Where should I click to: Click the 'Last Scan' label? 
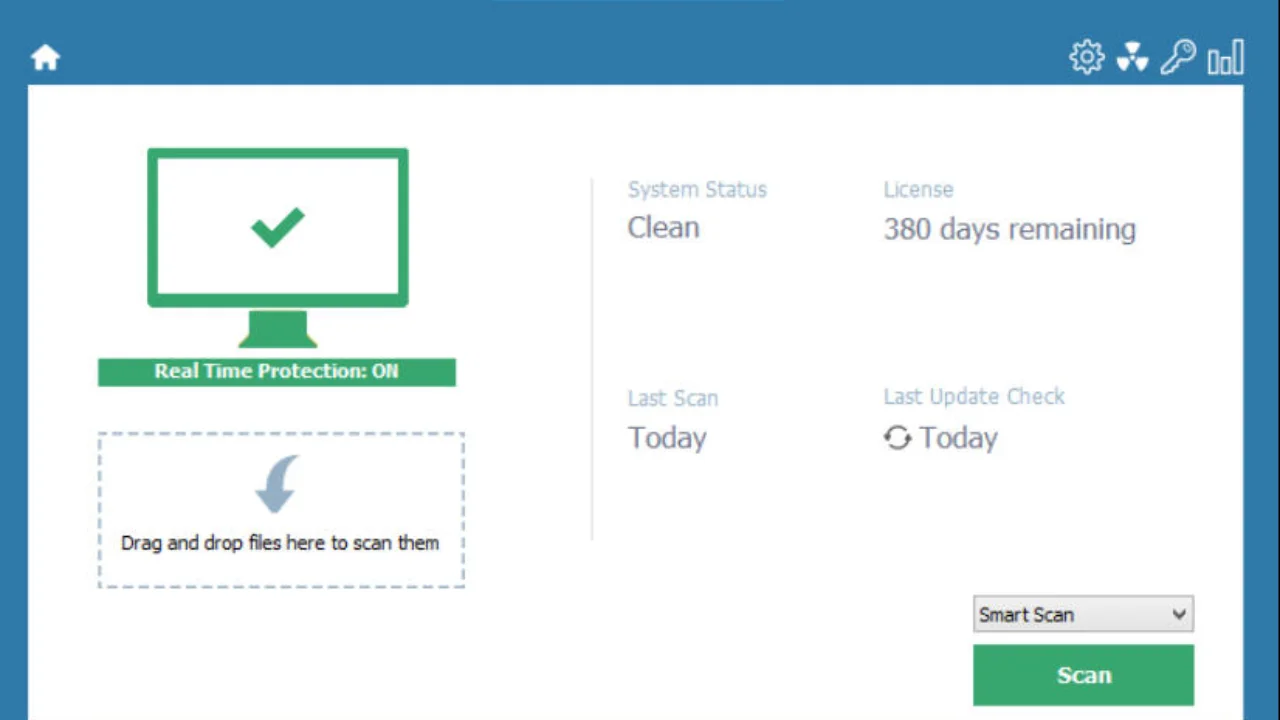tap(673, 398)
